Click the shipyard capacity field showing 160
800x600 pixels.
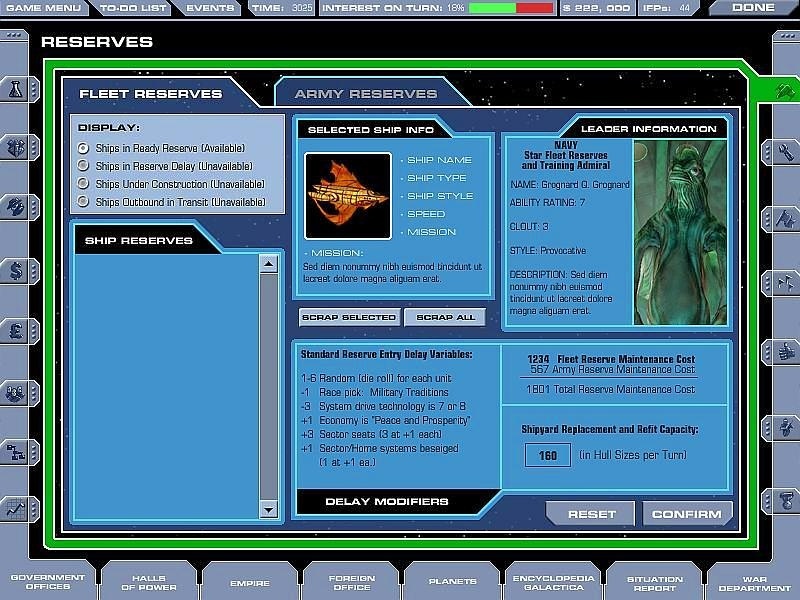[x=547, y=456]
